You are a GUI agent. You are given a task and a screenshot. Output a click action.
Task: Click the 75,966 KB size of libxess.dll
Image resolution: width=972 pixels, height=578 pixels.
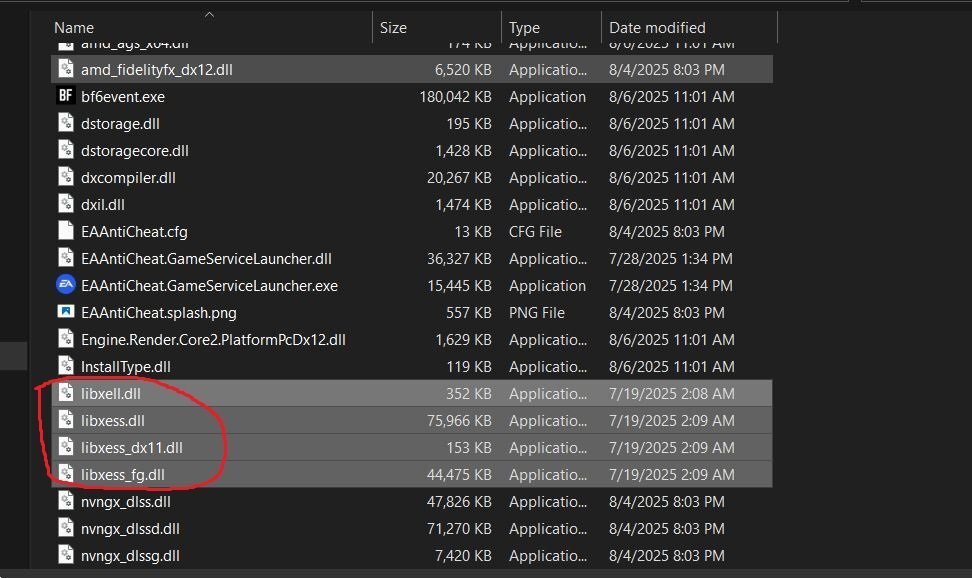(459, 420)
